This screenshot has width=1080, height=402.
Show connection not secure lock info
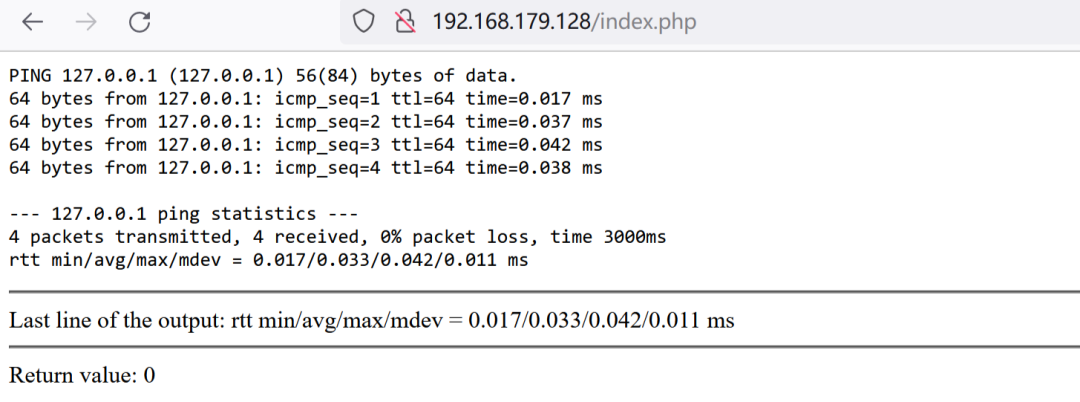(x=404, y=22)
